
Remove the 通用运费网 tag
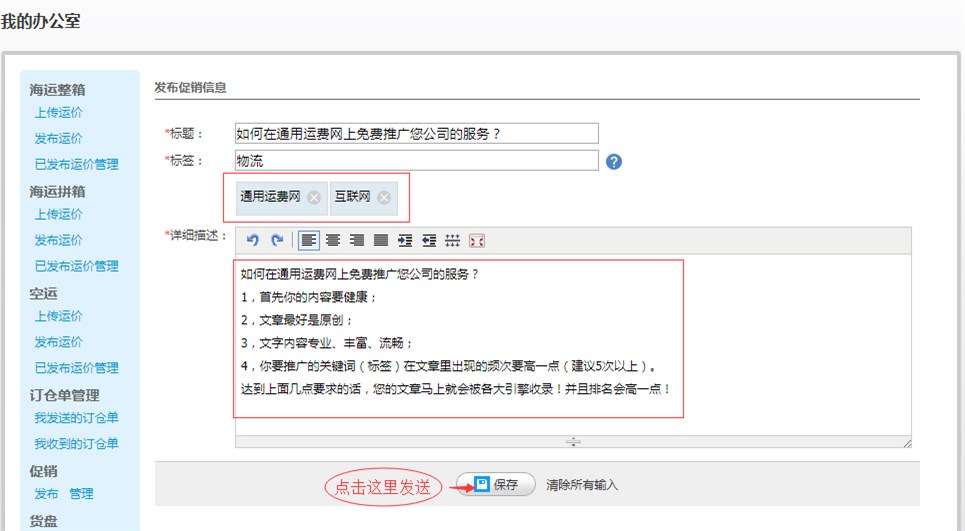(x=314, y=198)
